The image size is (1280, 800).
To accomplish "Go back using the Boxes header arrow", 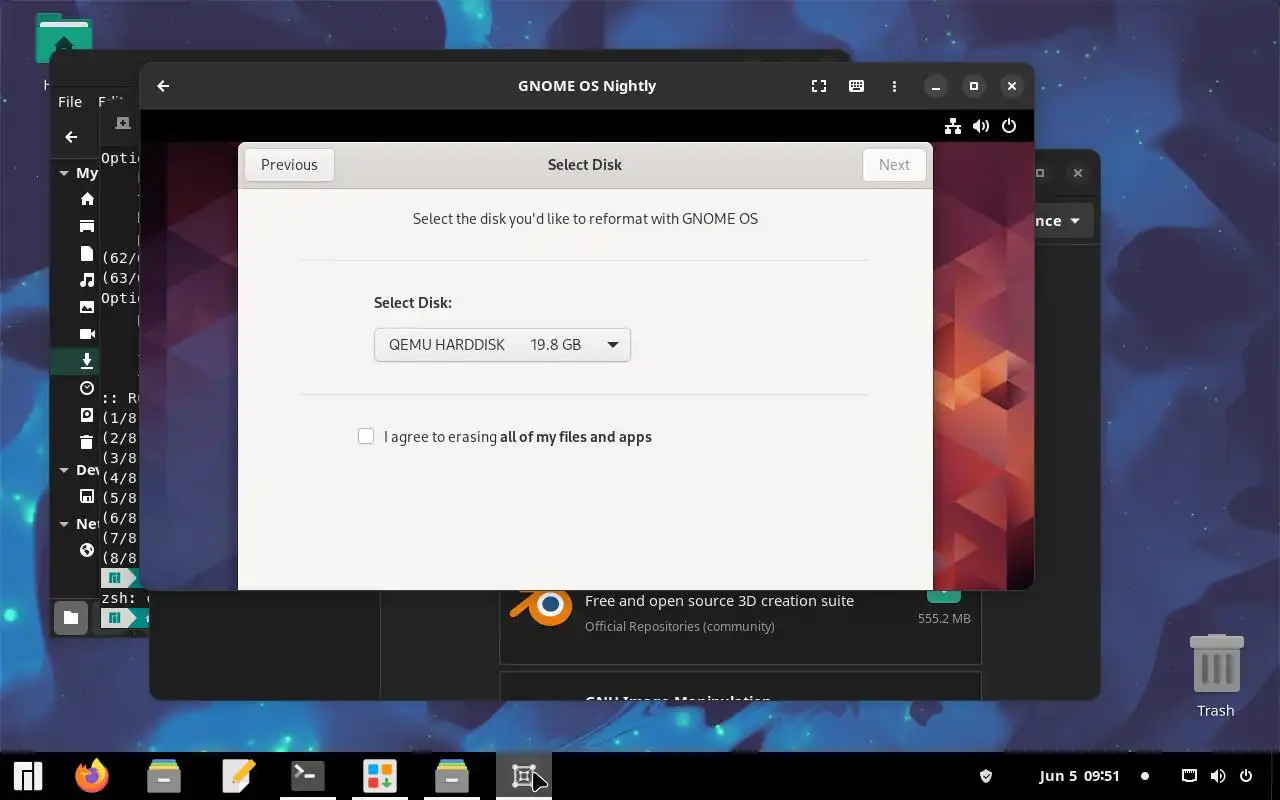I will [163, 86].
